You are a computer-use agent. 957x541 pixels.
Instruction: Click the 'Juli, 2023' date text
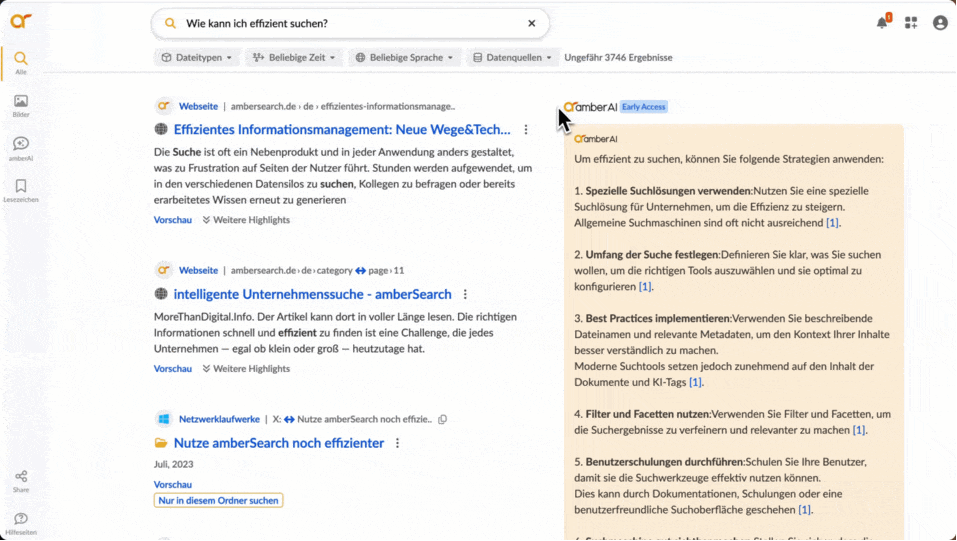[173, 465]
